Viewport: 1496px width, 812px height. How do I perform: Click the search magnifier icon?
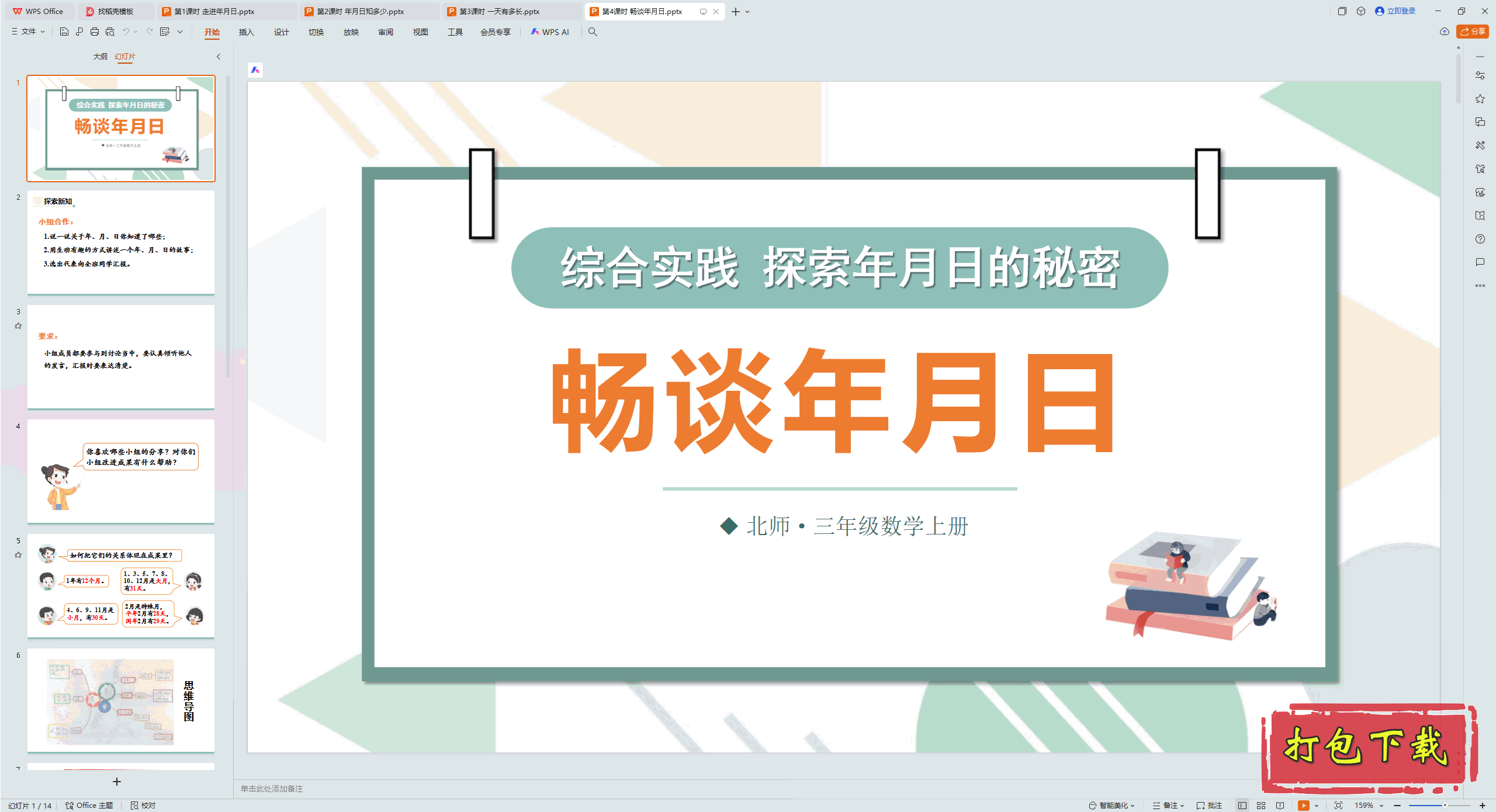coord(593,32)
